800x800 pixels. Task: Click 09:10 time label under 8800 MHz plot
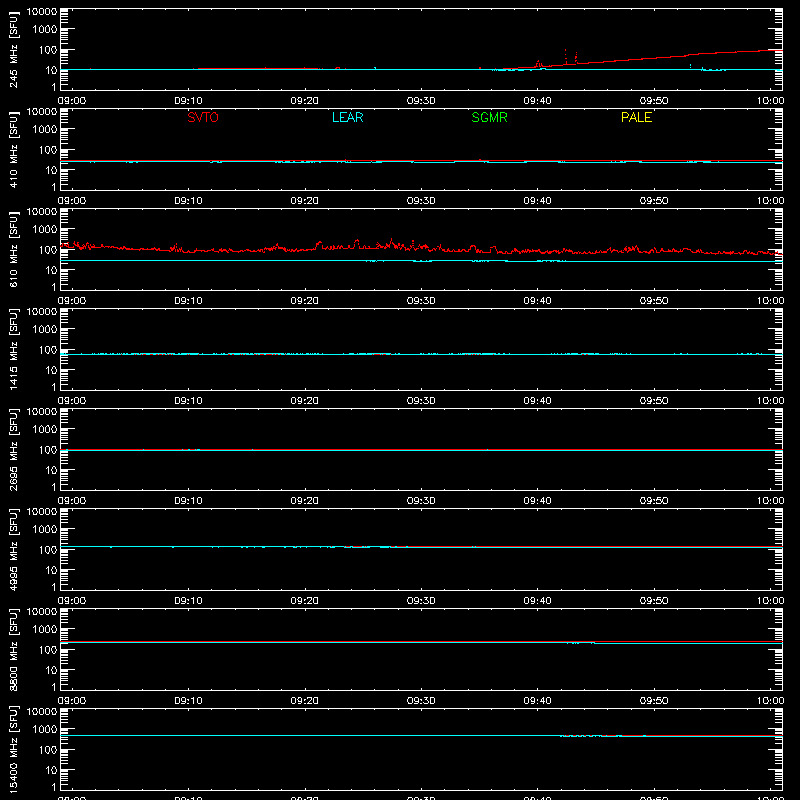(x=188, y=701)
